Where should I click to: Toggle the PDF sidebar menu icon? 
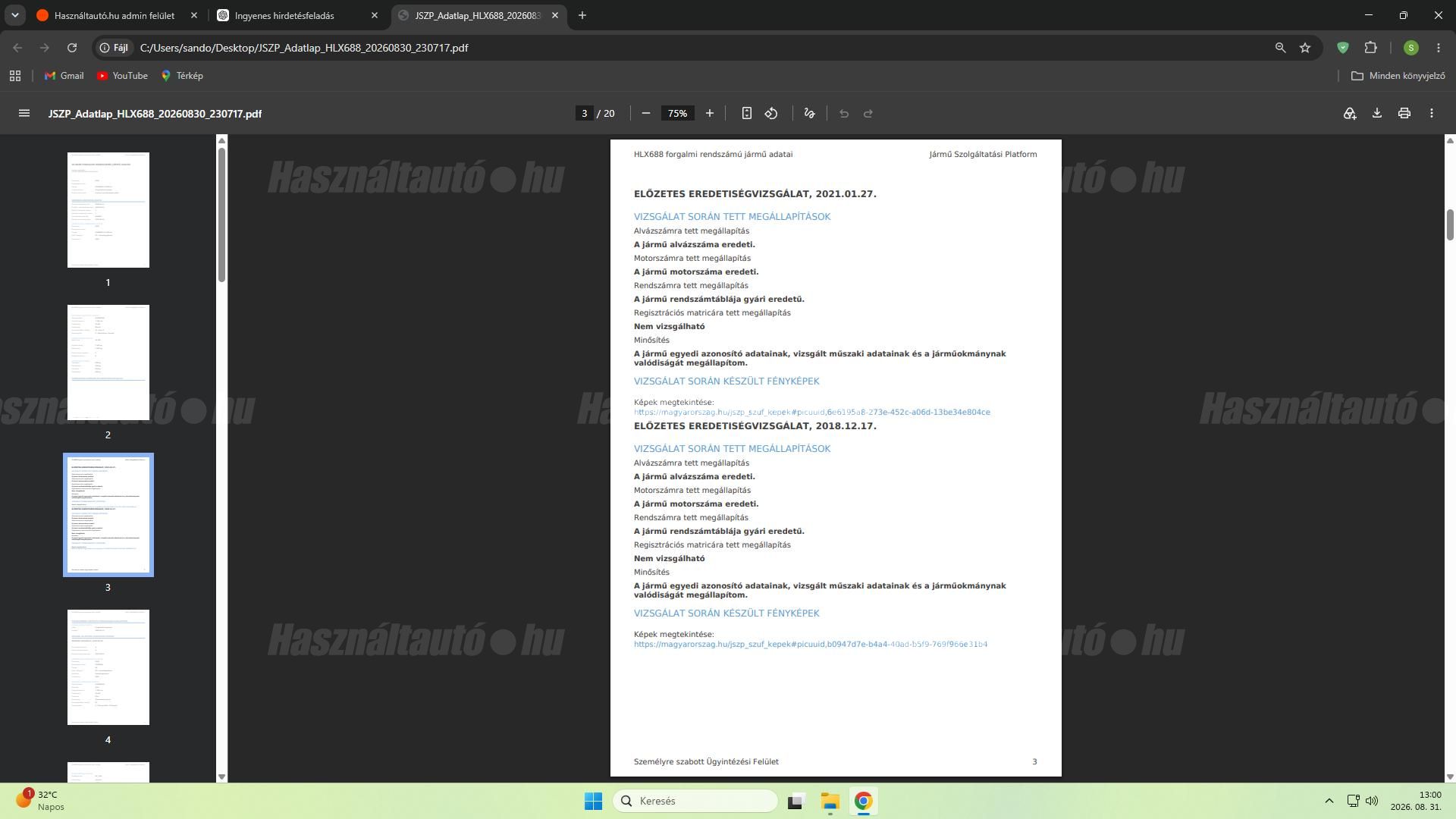pyautogui.click(x=24, y=113)
